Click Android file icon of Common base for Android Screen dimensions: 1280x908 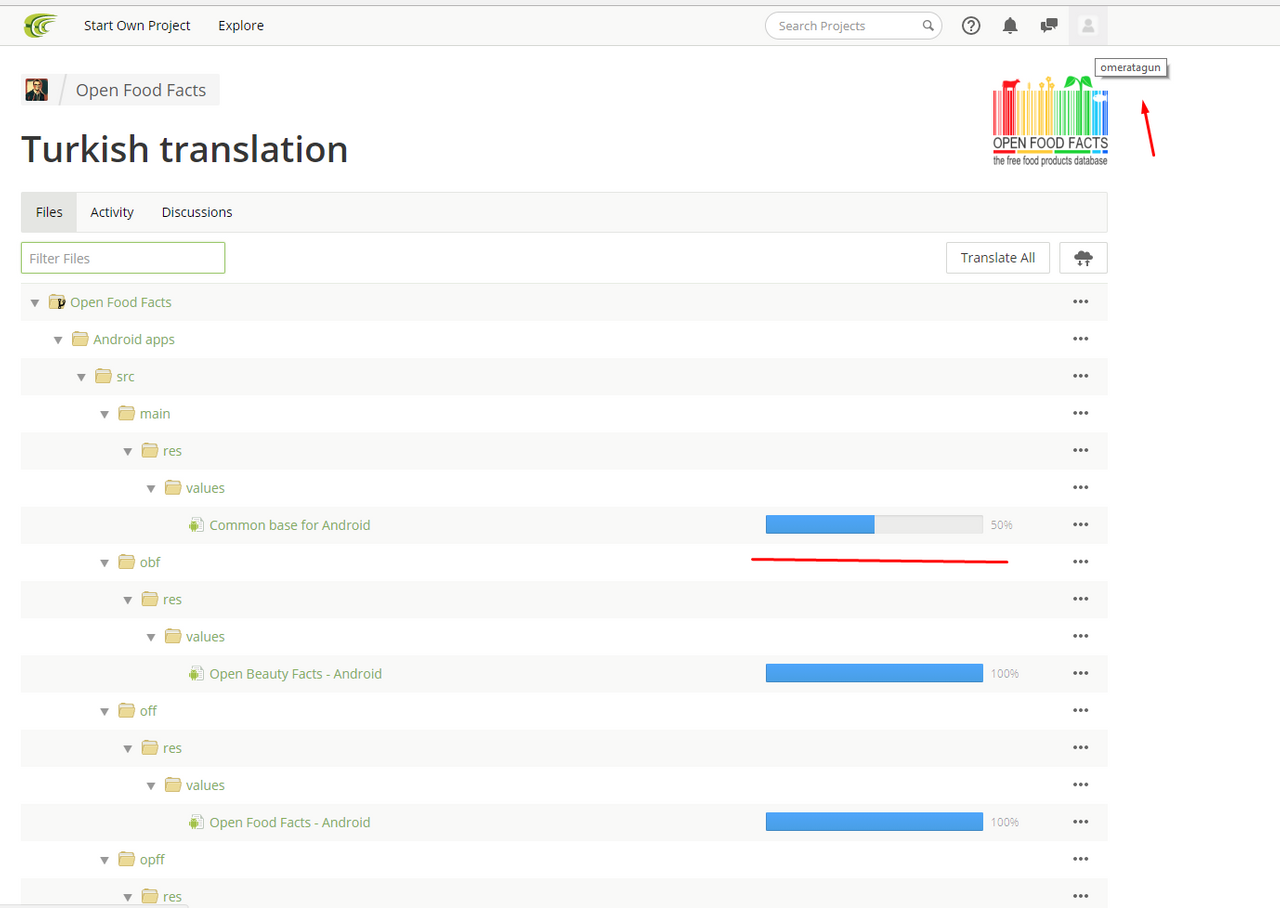[x=196, y=525]
